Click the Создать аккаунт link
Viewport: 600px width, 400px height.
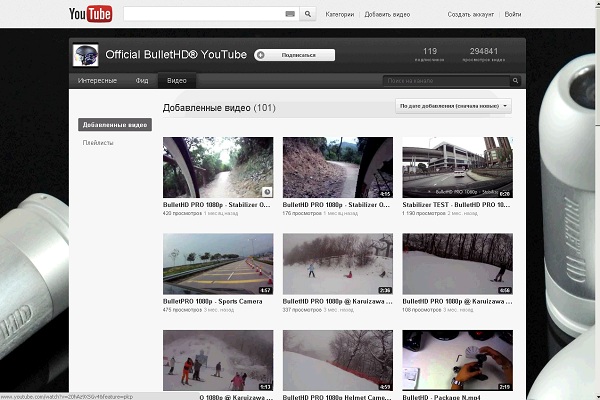(471, 15)
